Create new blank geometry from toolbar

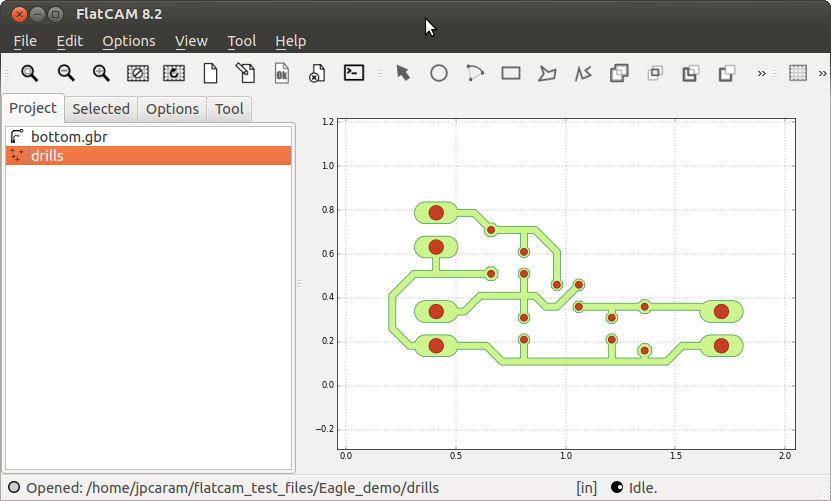pos(210,73)
